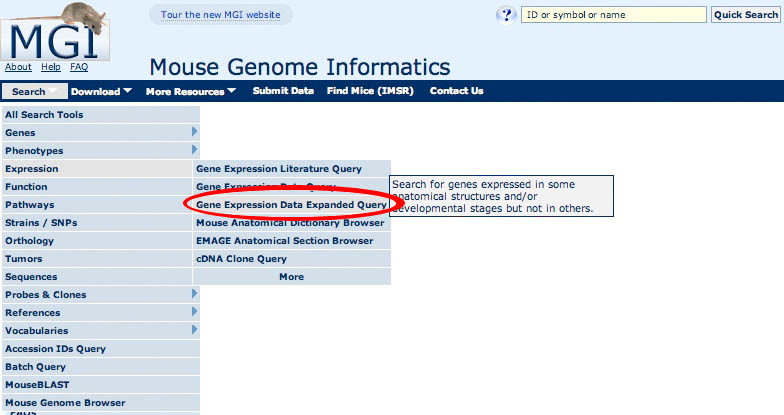
Task: Open MouseBLAST
Action: pos(101,384)
